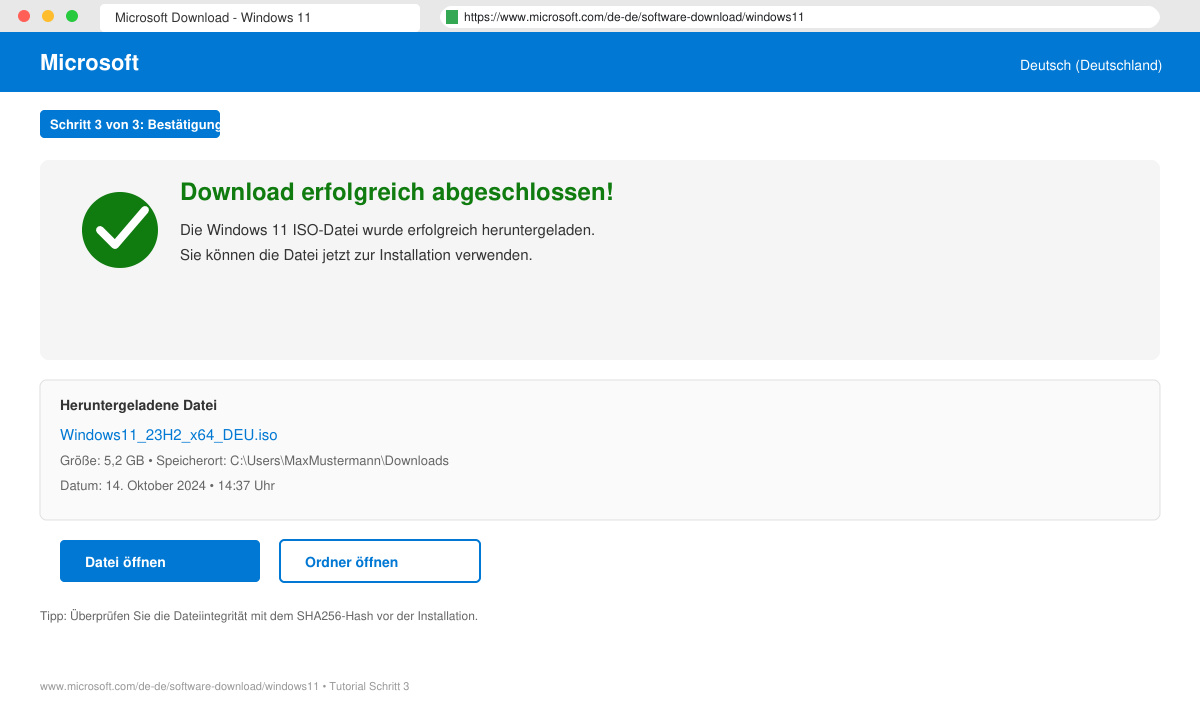This screenshot has height=720, width=1200.
Task: Select the Microsoft Download - Windows 11 tab
Action: pyautogui.click(x=260, y=18)
